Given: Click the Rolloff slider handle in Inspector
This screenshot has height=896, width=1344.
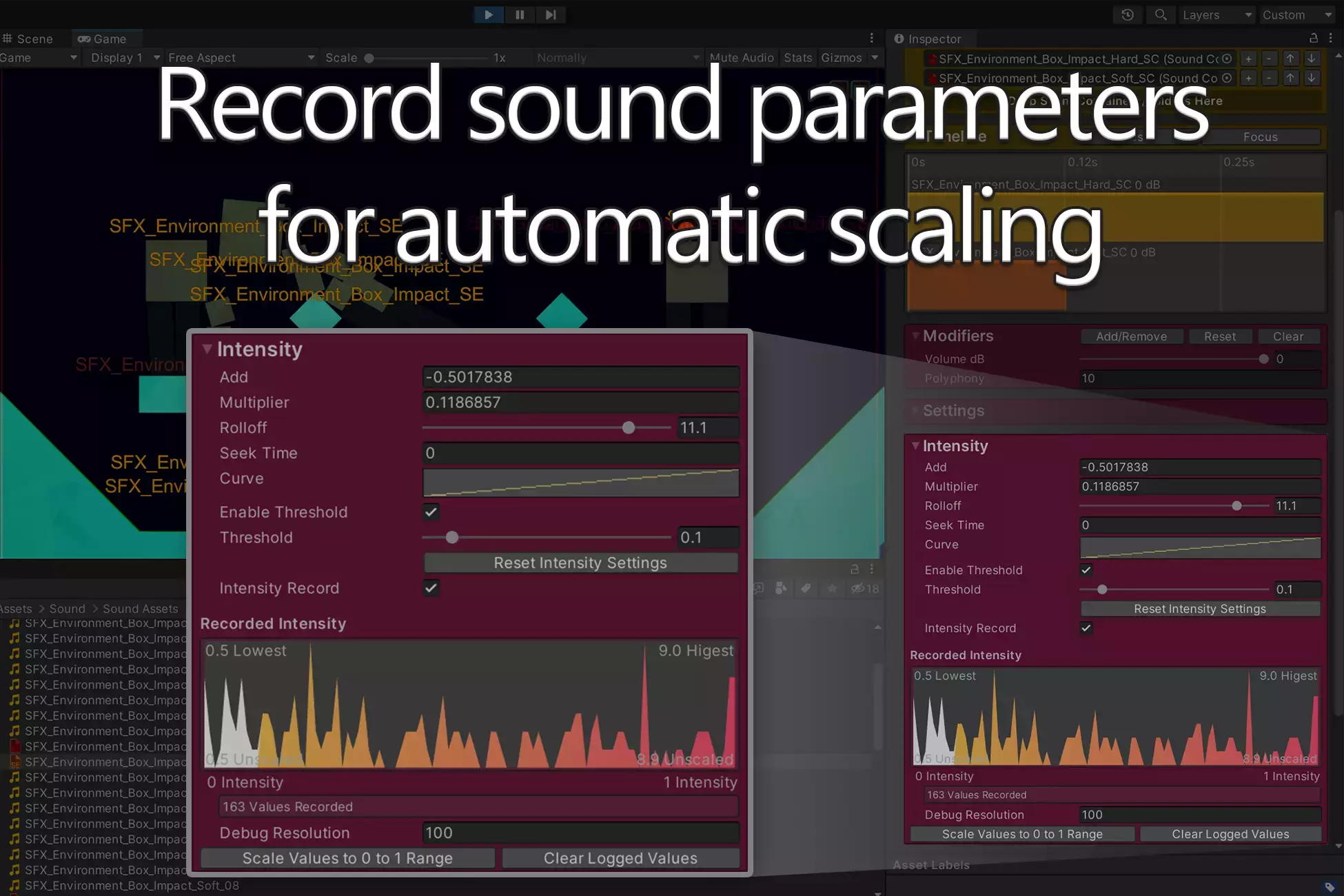Looking at the screenshot, I should click(x=1236, y=506).
